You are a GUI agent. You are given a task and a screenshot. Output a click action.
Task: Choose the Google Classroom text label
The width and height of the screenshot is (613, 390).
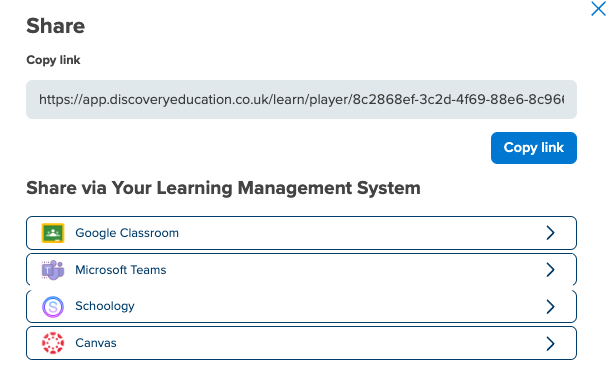pyautogui.click(x=127, y=233)
